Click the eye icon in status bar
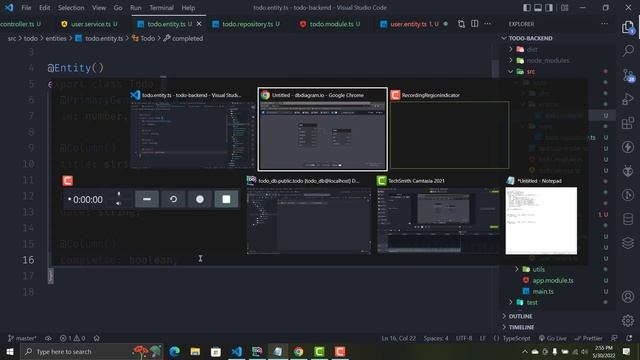The width and height of the screenshot is (640, 360). pos(48,338)
